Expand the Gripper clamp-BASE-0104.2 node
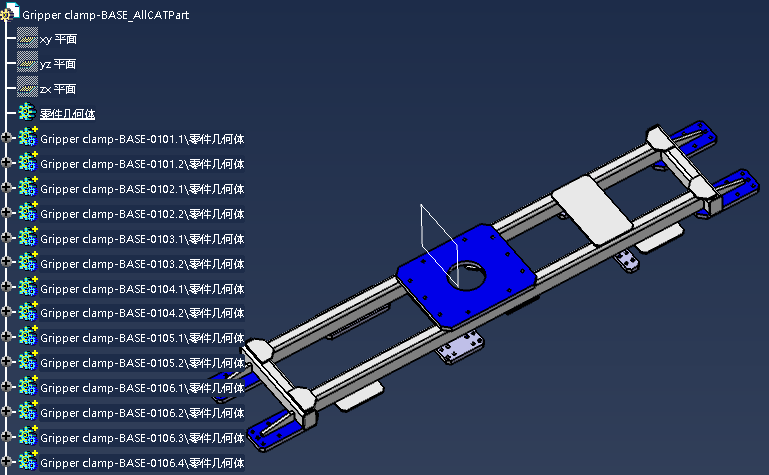Screen dimensions: 769x475 click(x=6, y=313)
